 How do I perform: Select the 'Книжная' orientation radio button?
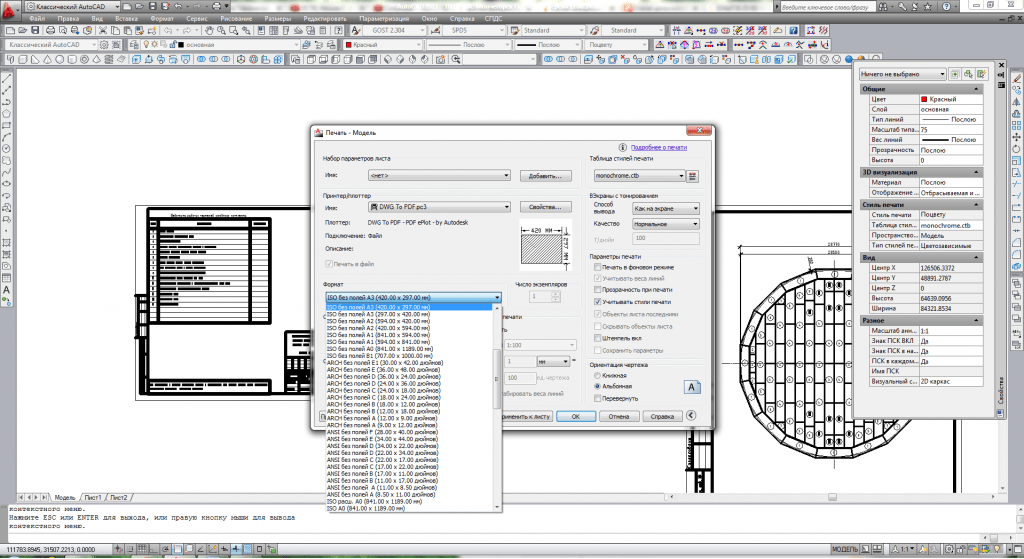pos(598,375)
